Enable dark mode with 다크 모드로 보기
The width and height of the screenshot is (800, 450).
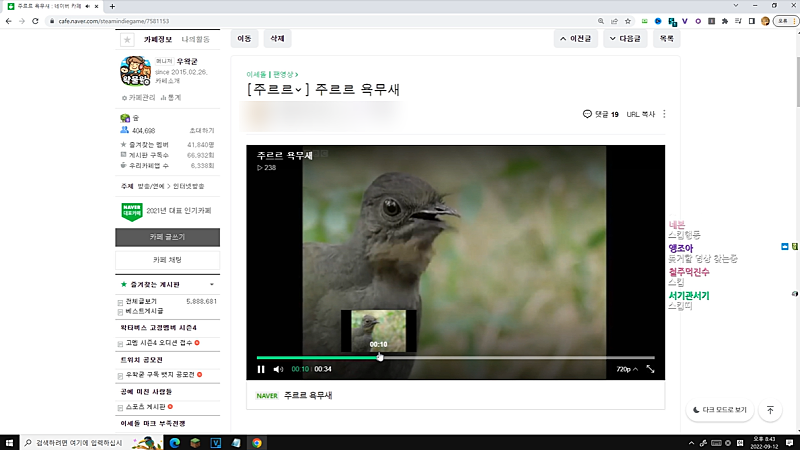point(719,410)
